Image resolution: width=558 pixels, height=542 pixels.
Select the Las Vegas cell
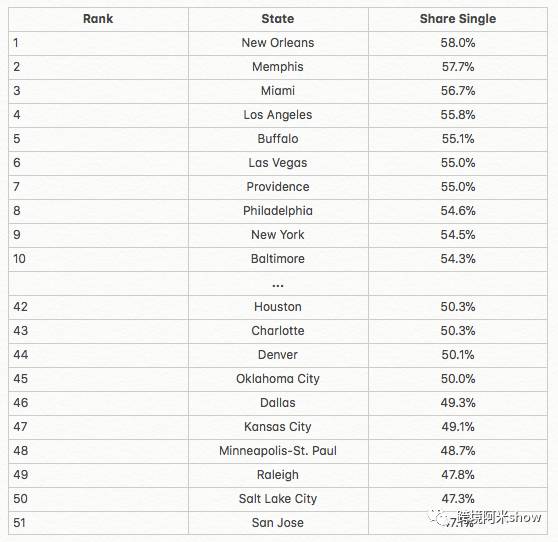coord(278,163)
